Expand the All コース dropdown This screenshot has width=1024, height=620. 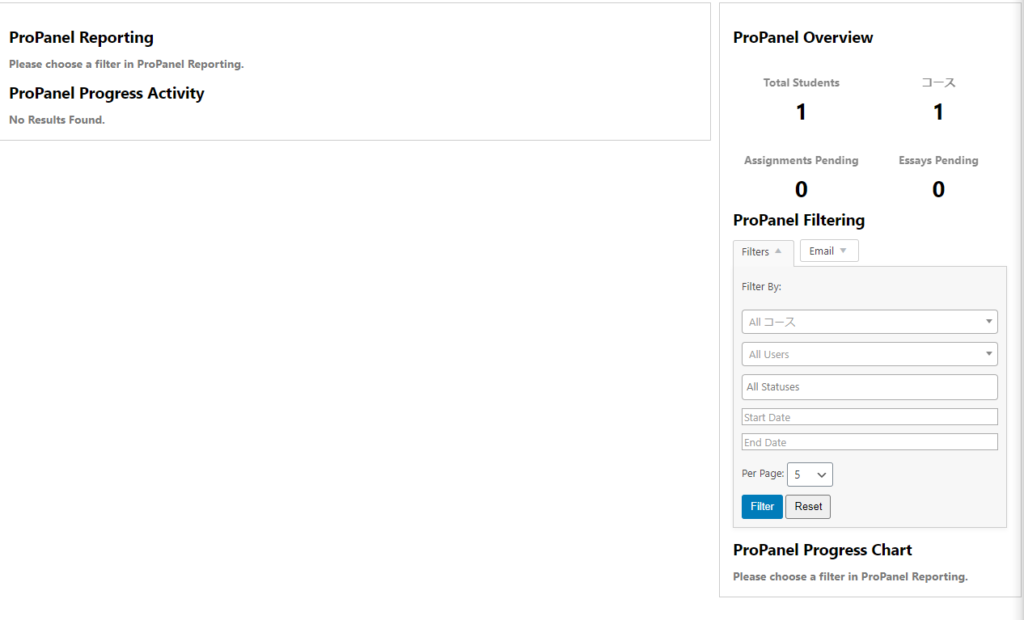click(869, 322)
